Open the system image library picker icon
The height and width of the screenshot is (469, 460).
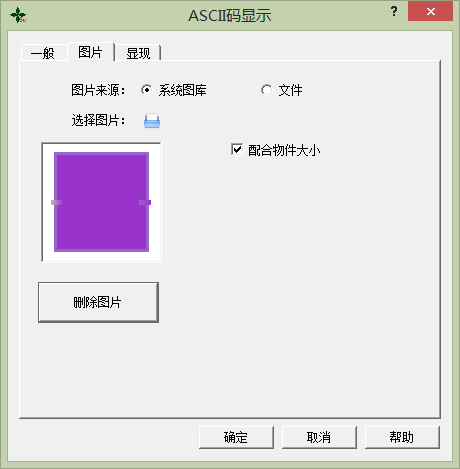click(x=152, y=121)
